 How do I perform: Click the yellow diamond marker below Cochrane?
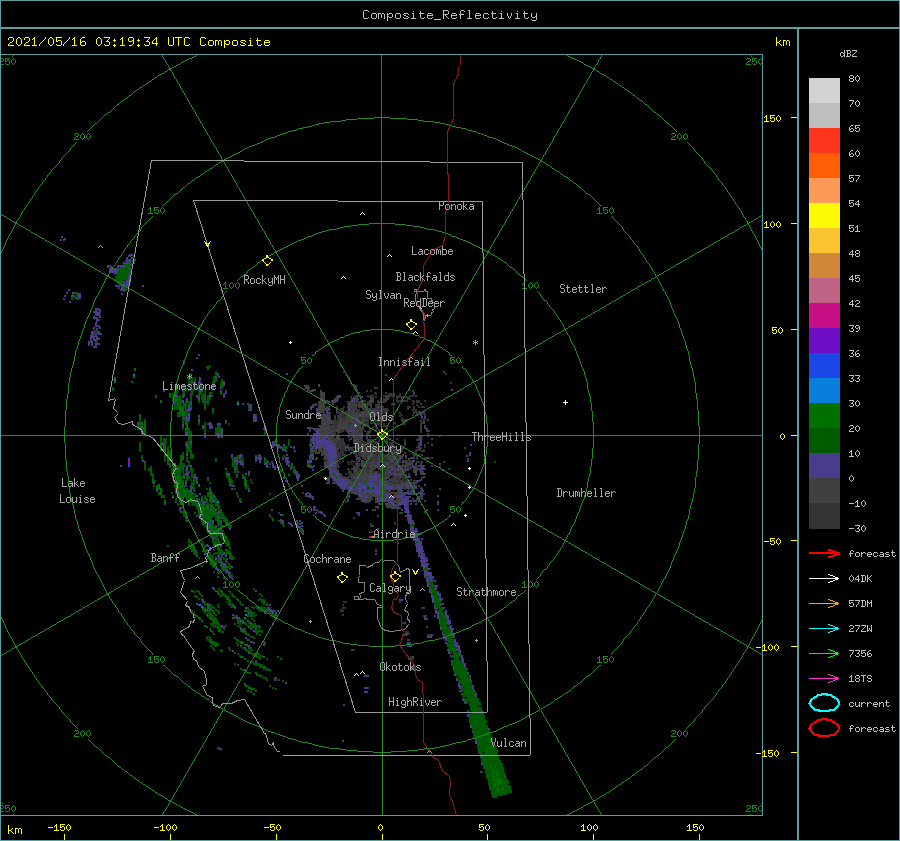point(342,578)
